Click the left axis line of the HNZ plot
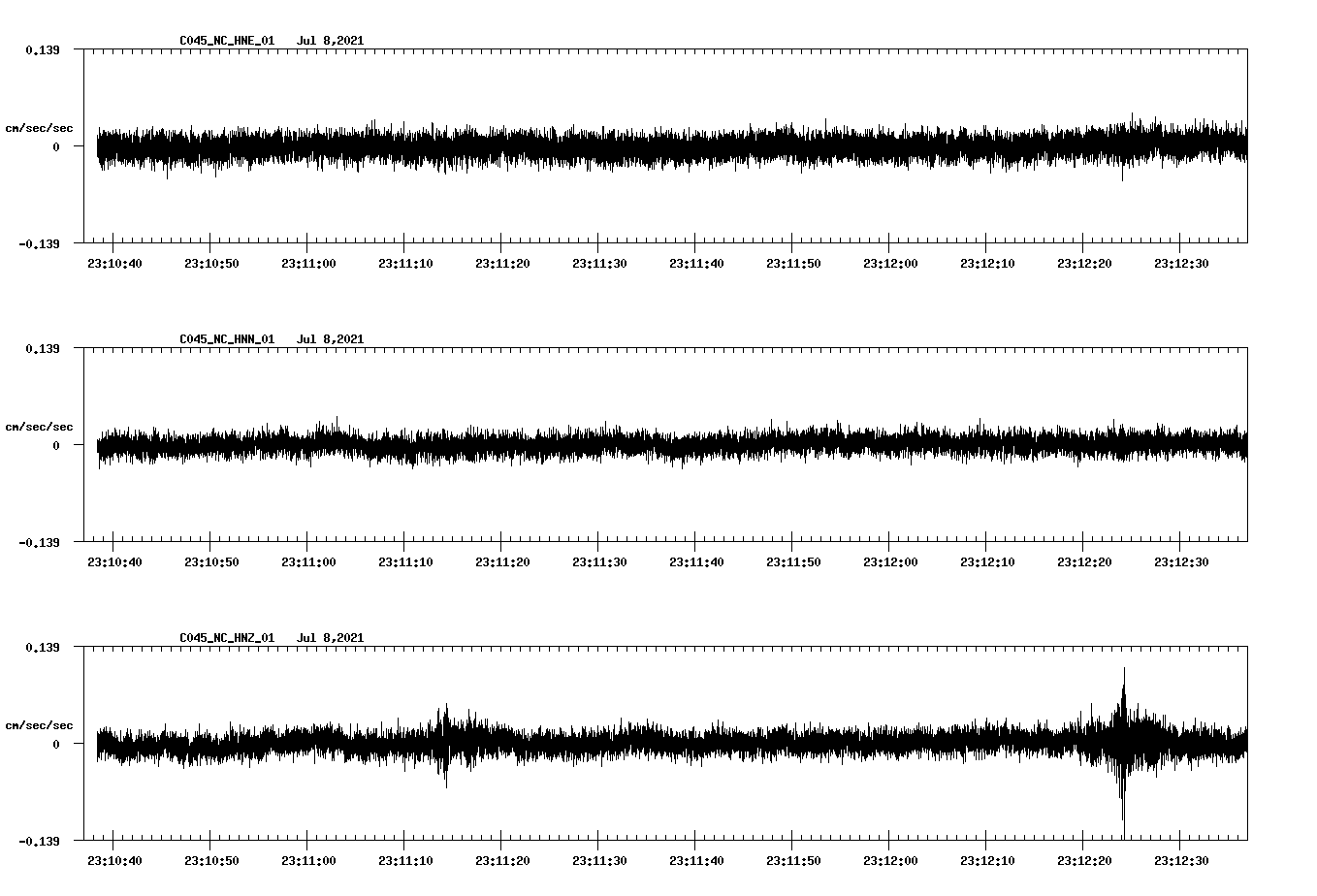 (x=86, y=742)
